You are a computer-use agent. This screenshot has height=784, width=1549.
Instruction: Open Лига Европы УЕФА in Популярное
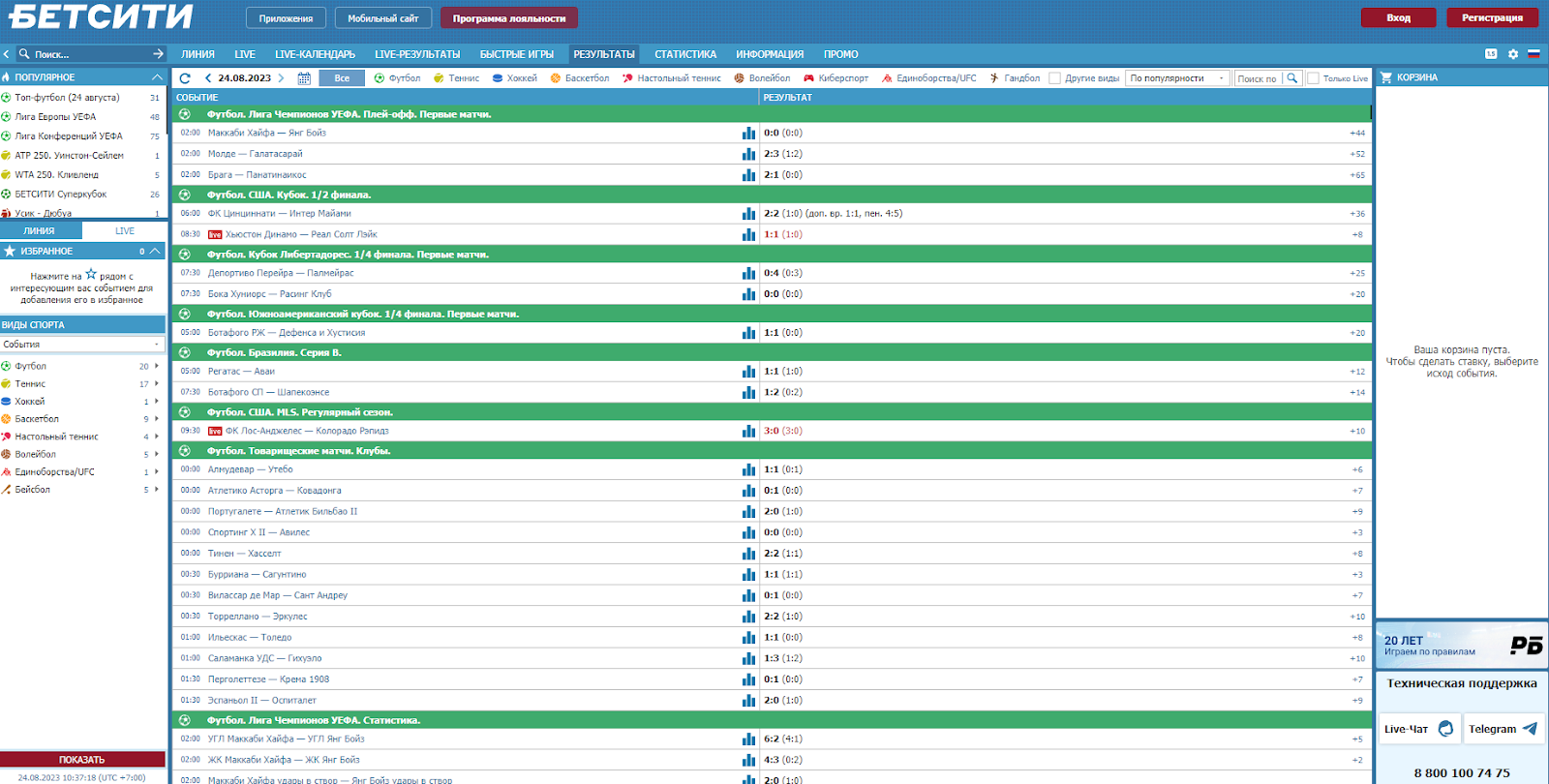[x=55, y=117]
